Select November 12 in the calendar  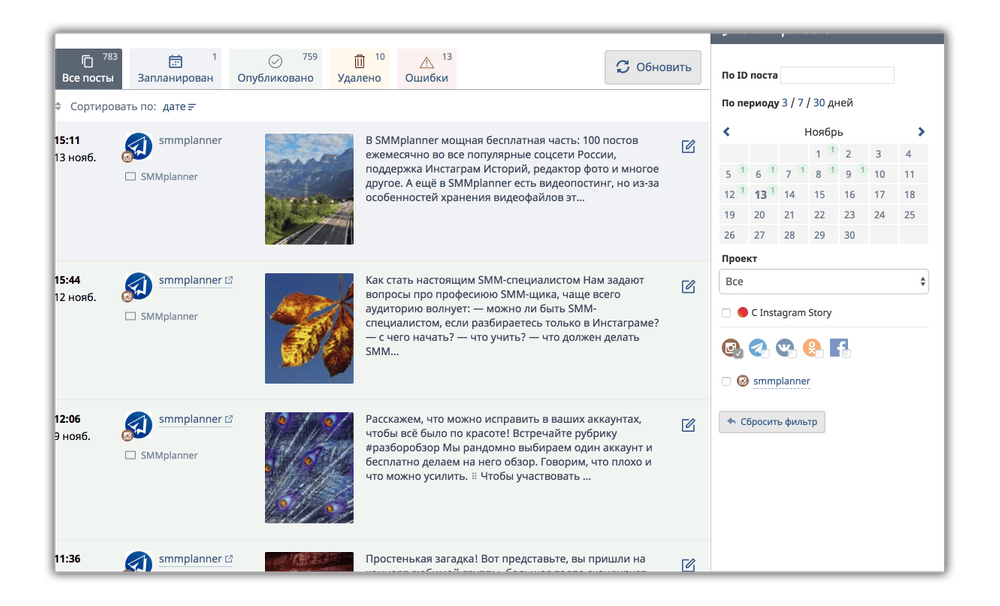(733, 195)
